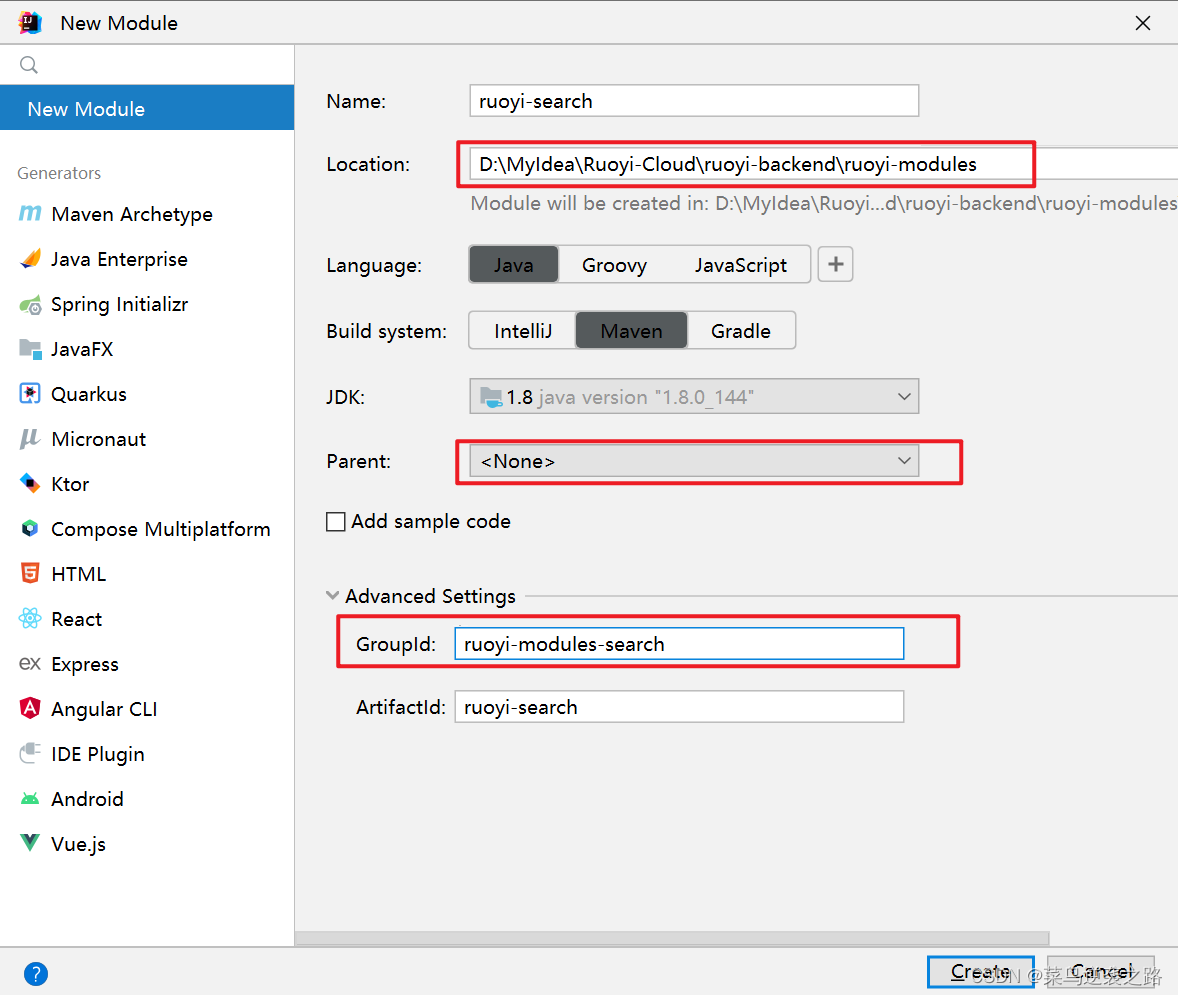Select Spring Initializr generator label
Viewport: 1178px width, 995px height.
(x=119, y=304)
